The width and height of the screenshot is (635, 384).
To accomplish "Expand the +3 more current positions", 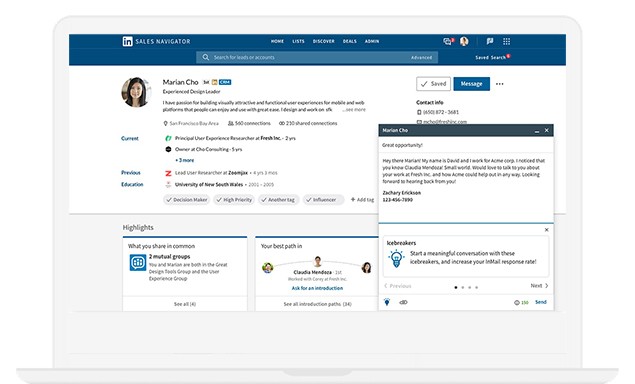I will pyautogui.click(x=185, y=160).
